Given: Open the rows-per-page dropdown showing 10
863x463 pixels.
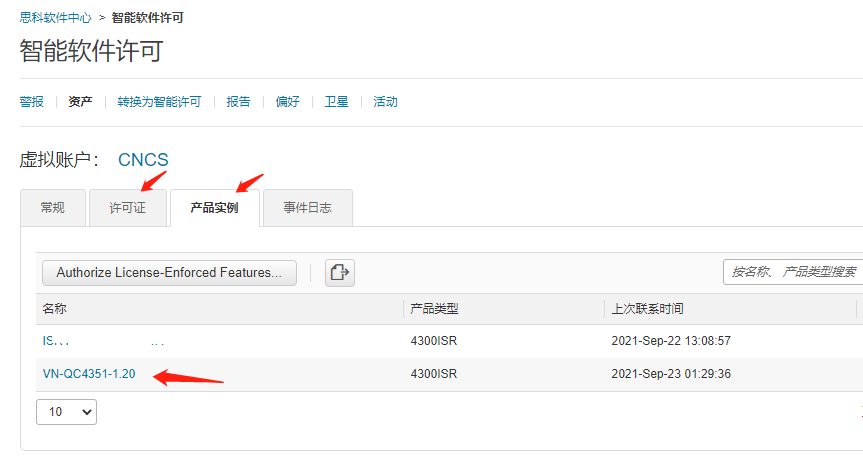Looking at the screenshot, I should click(x=66, y=411).
